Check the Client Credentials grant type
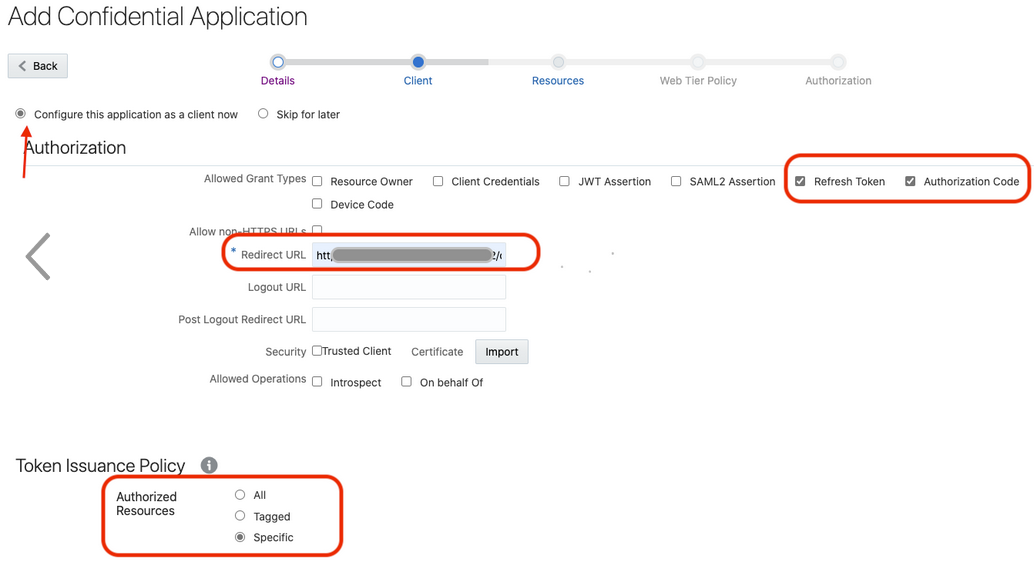This screenshot has height=563, width=1034. [438, 181]
